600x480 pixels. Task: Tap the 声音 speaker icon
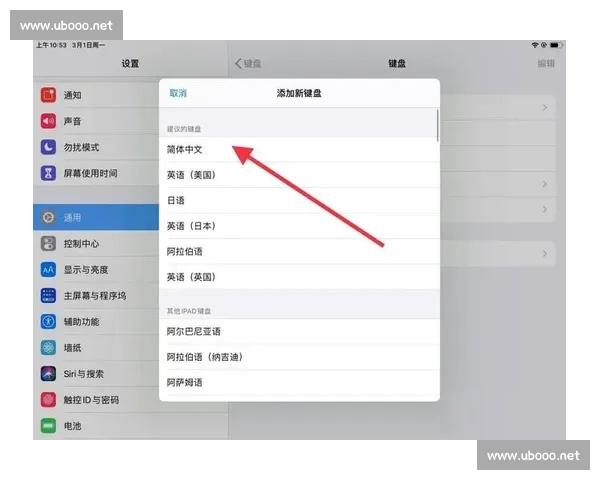pos(48,121)
